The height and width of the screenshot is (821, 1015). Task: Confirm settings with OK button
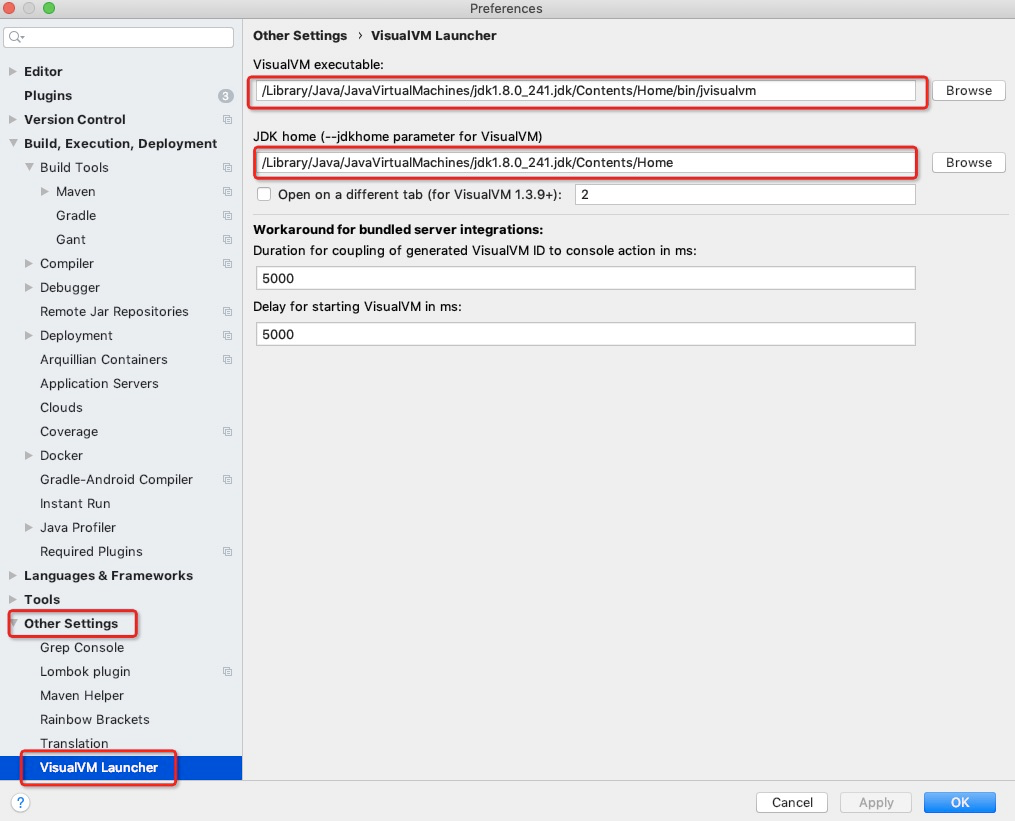click(x=959, y=802)
